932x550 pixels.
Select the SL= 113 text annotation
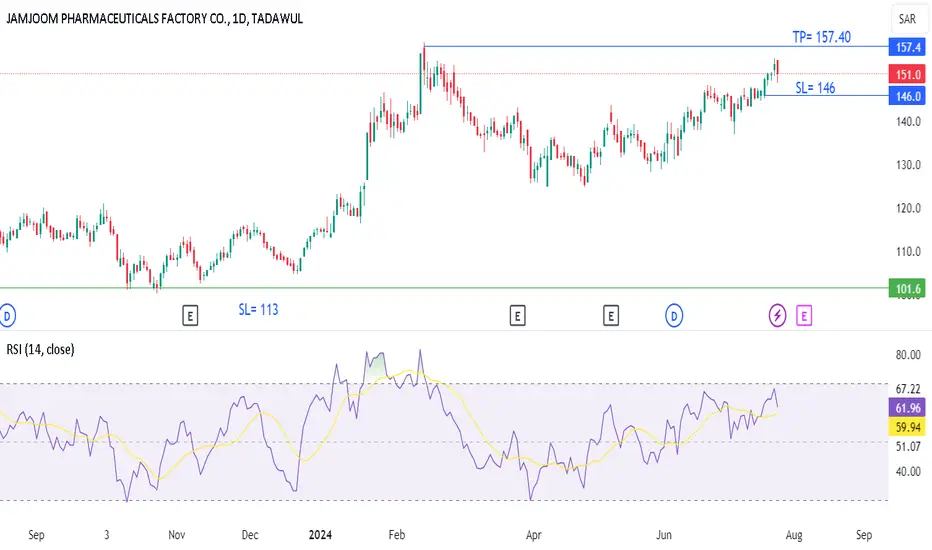tap(258, 309)
